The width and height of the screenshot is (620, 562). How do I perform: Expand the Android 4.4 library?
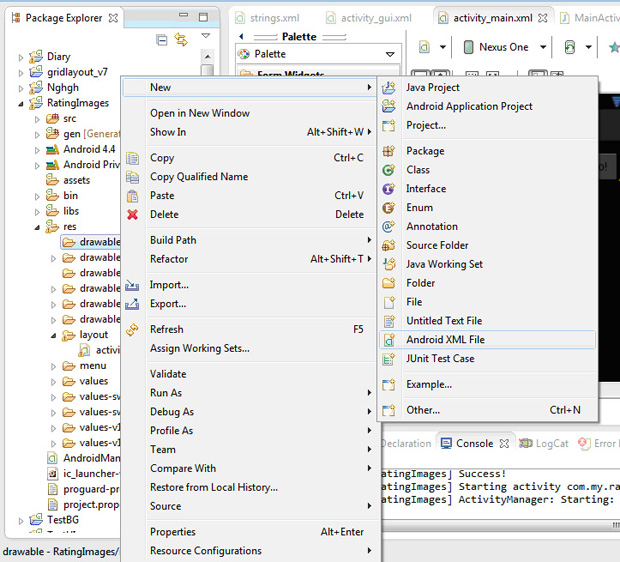[x=37, y=150]
